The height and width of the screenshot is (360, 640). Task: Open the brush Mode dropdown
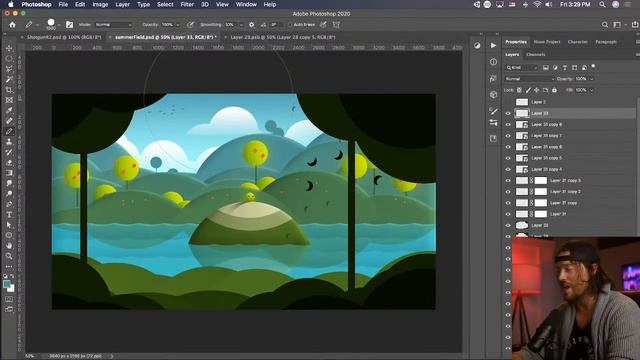pyautogui.click(x=113, y=25)
